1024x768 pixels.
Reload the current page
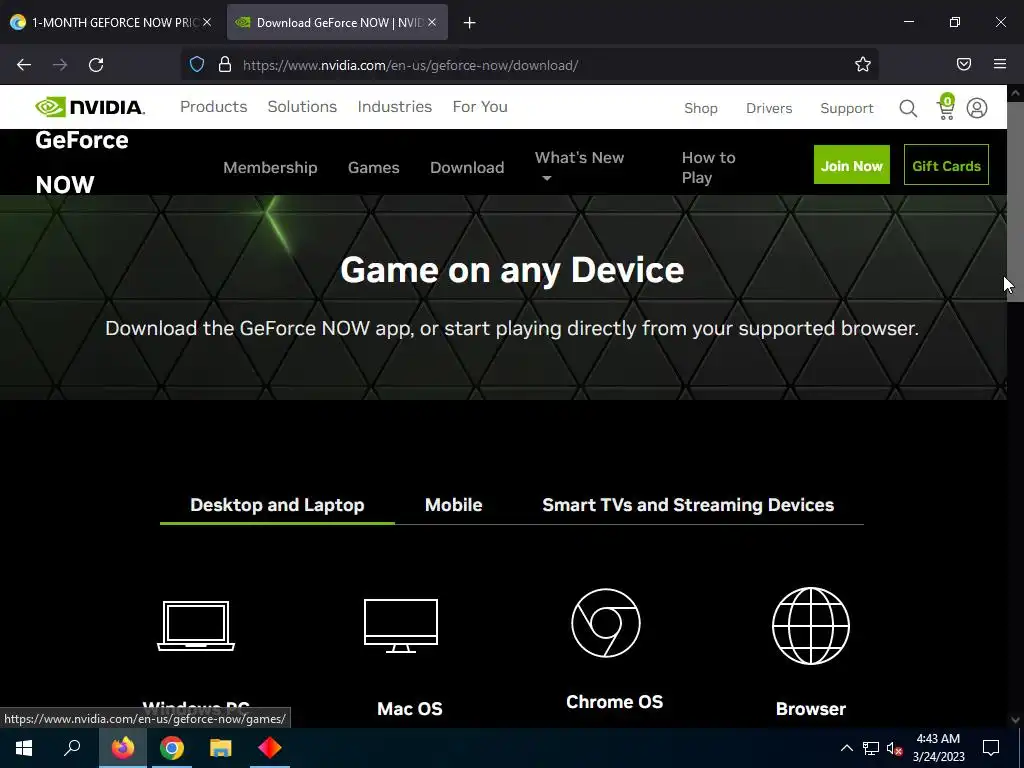96,65
